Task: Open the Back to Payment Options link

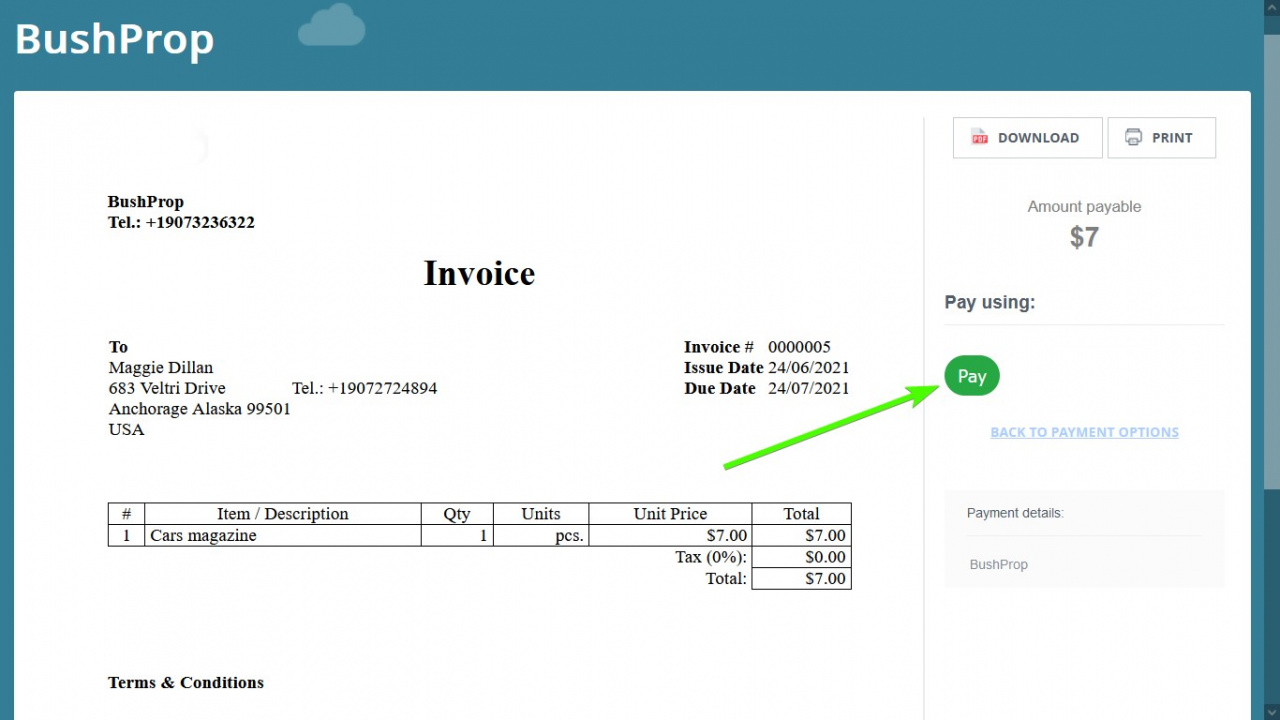Action: (1084, 432)
